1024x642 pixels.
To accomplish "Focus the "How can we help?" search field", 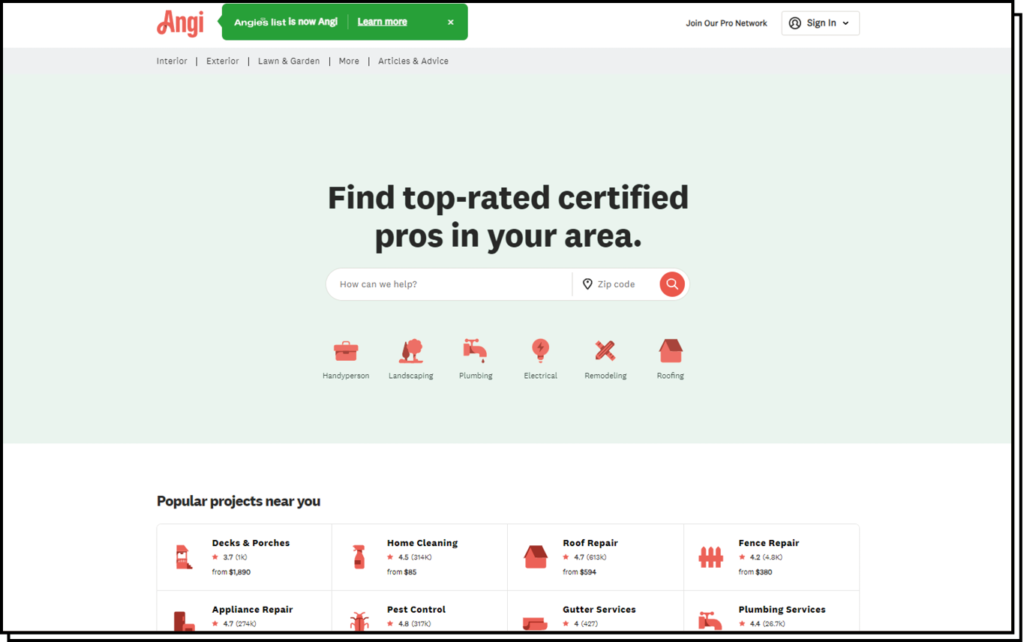I will [450, 284].
